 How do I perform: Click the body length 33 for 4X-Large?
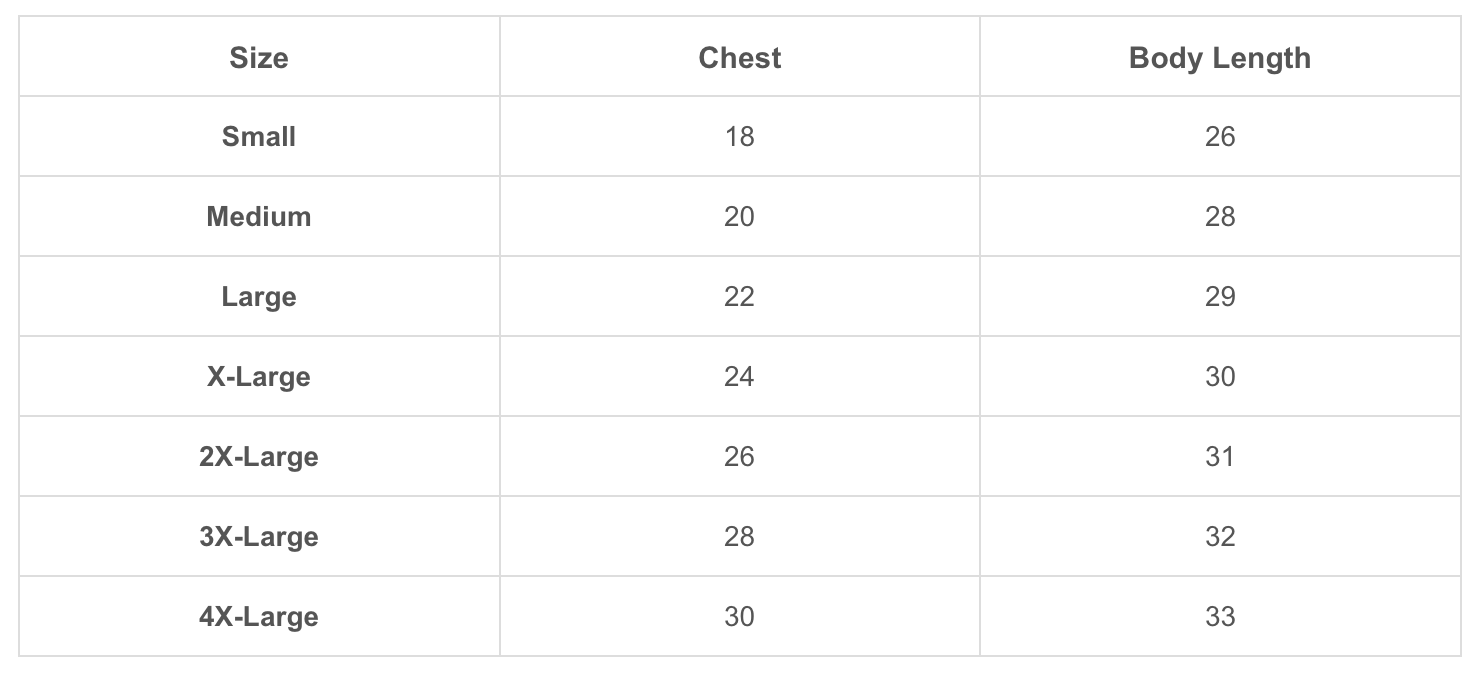click(1220, 617)
